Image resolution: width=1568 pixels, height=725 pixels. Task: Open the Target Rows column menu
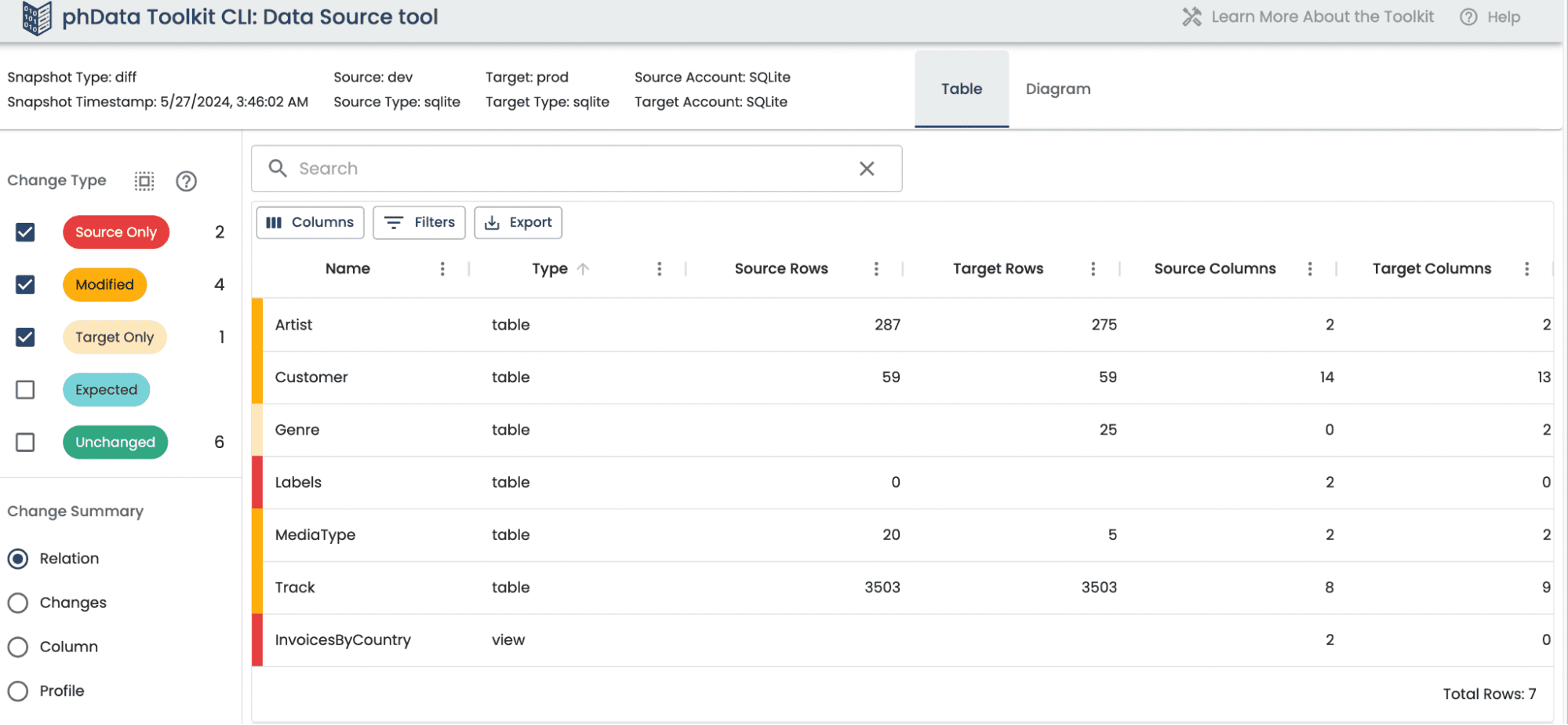(1093, 269)
